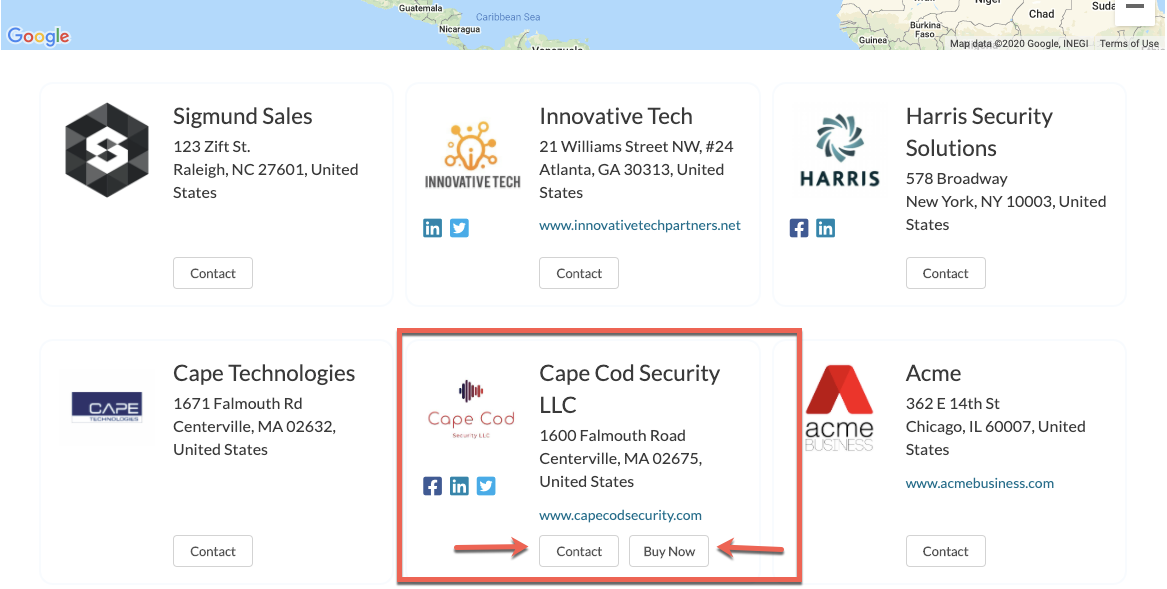Follow the www.acmebusiness.com link

tap(980, 483)
